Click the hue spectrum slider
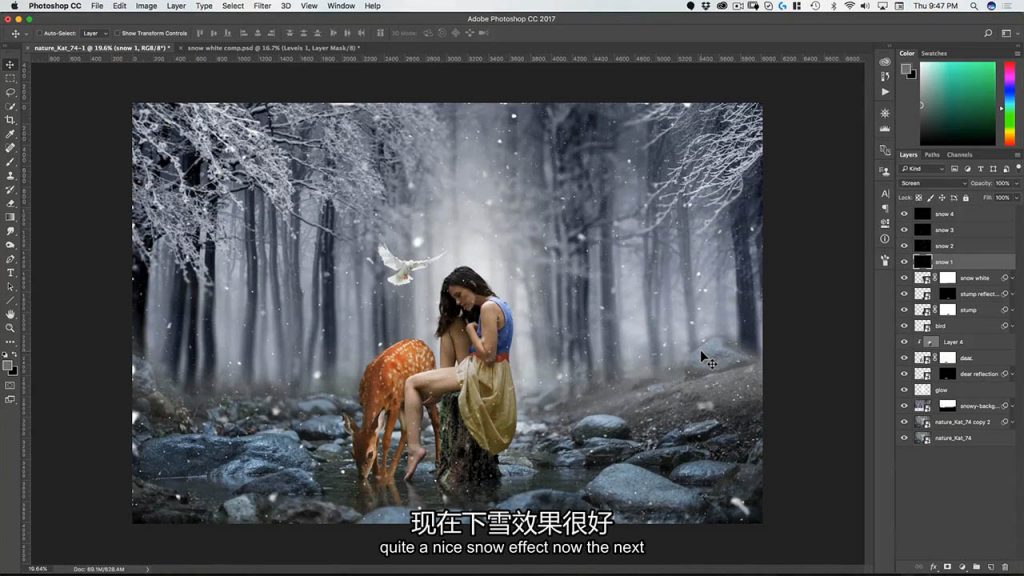1024x576 pixels. point(1009,103)
